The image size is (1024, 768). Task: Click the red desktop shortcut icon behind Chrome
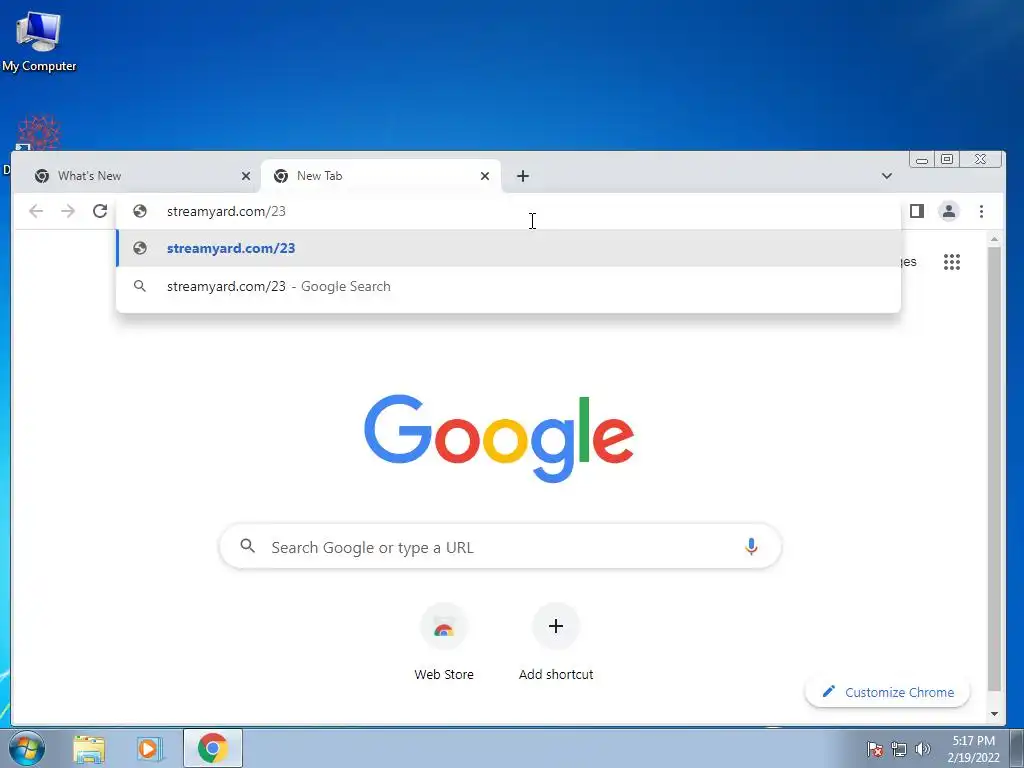[39, 133]
